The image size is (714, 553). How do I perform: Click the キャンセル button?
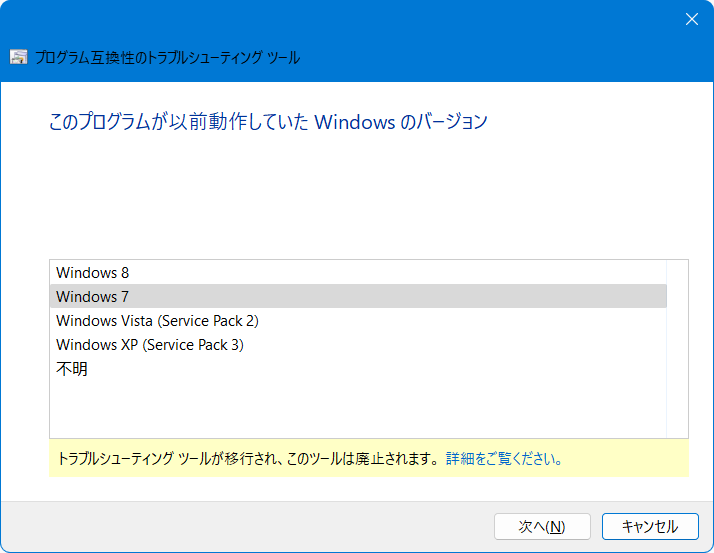(650, 527)
